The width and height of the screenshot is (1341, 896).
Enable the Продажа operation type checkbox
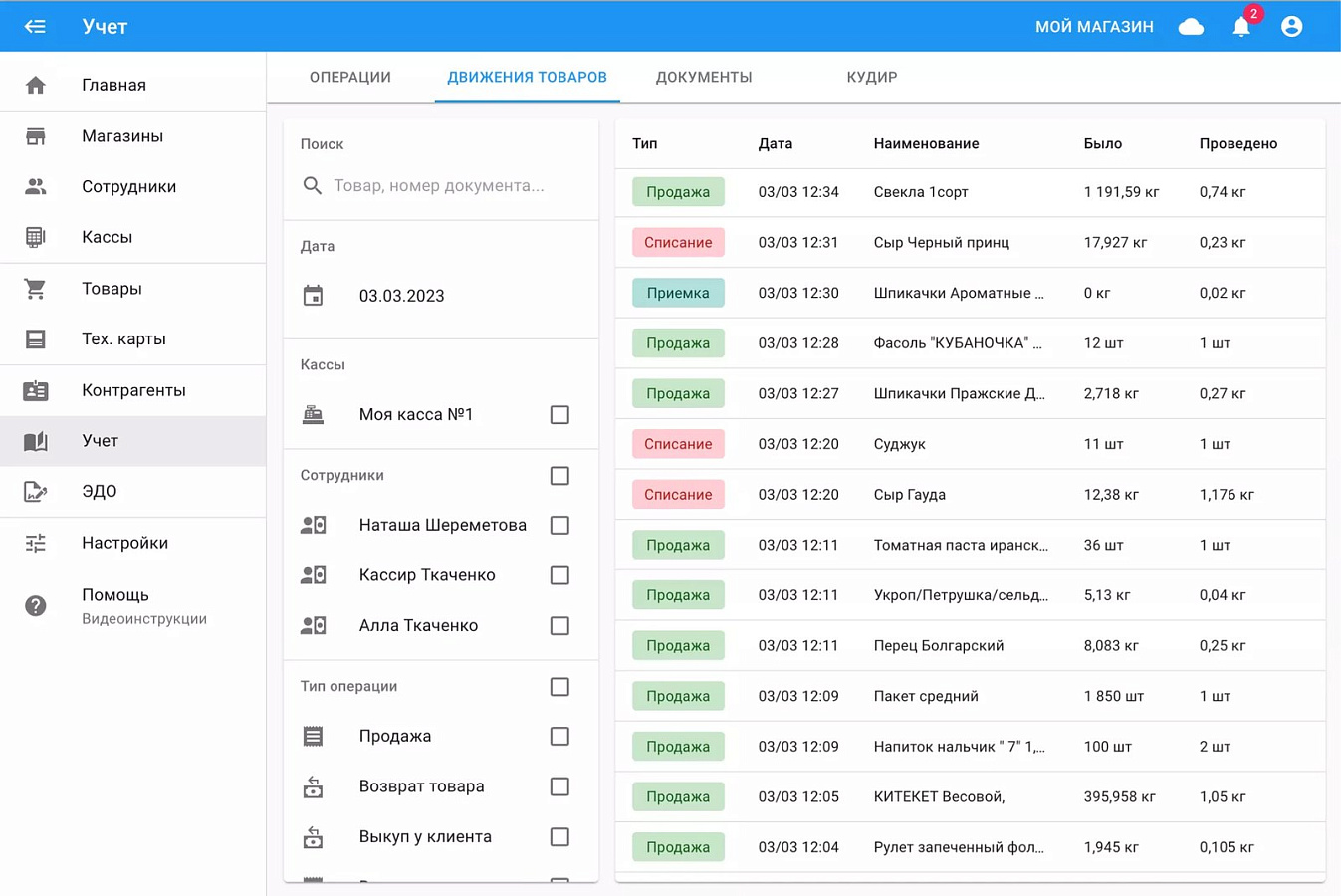point(559,737)
